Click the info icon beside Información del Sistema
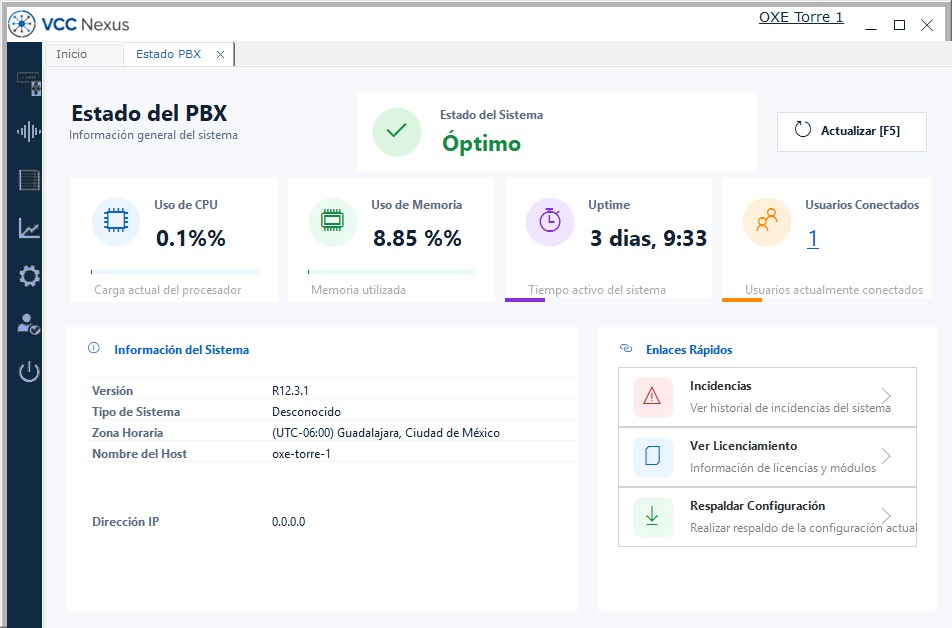The height and width of the screenshot is (628, 952). pyautogui.click(x=94, y=348)
